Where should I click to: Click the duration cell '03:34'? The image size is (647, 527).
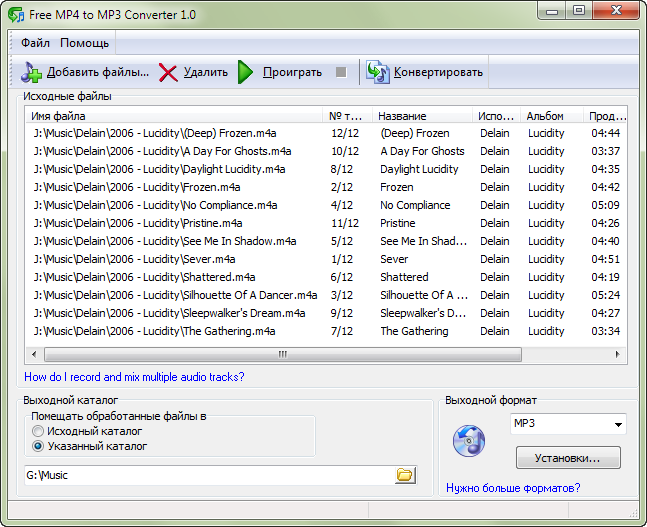[605, 331]
